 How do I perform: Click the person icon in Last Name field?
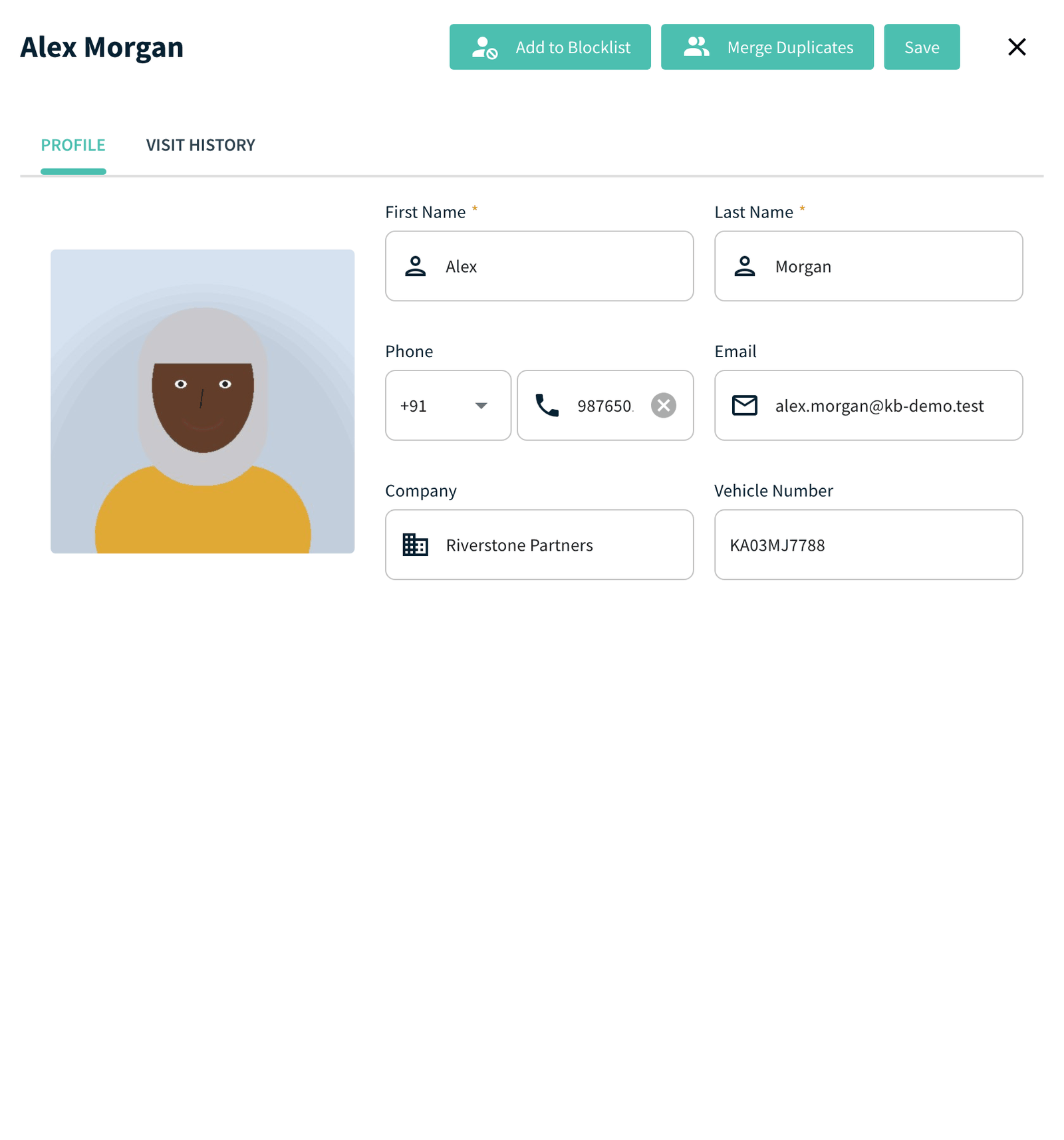click(x=745, y=266)
